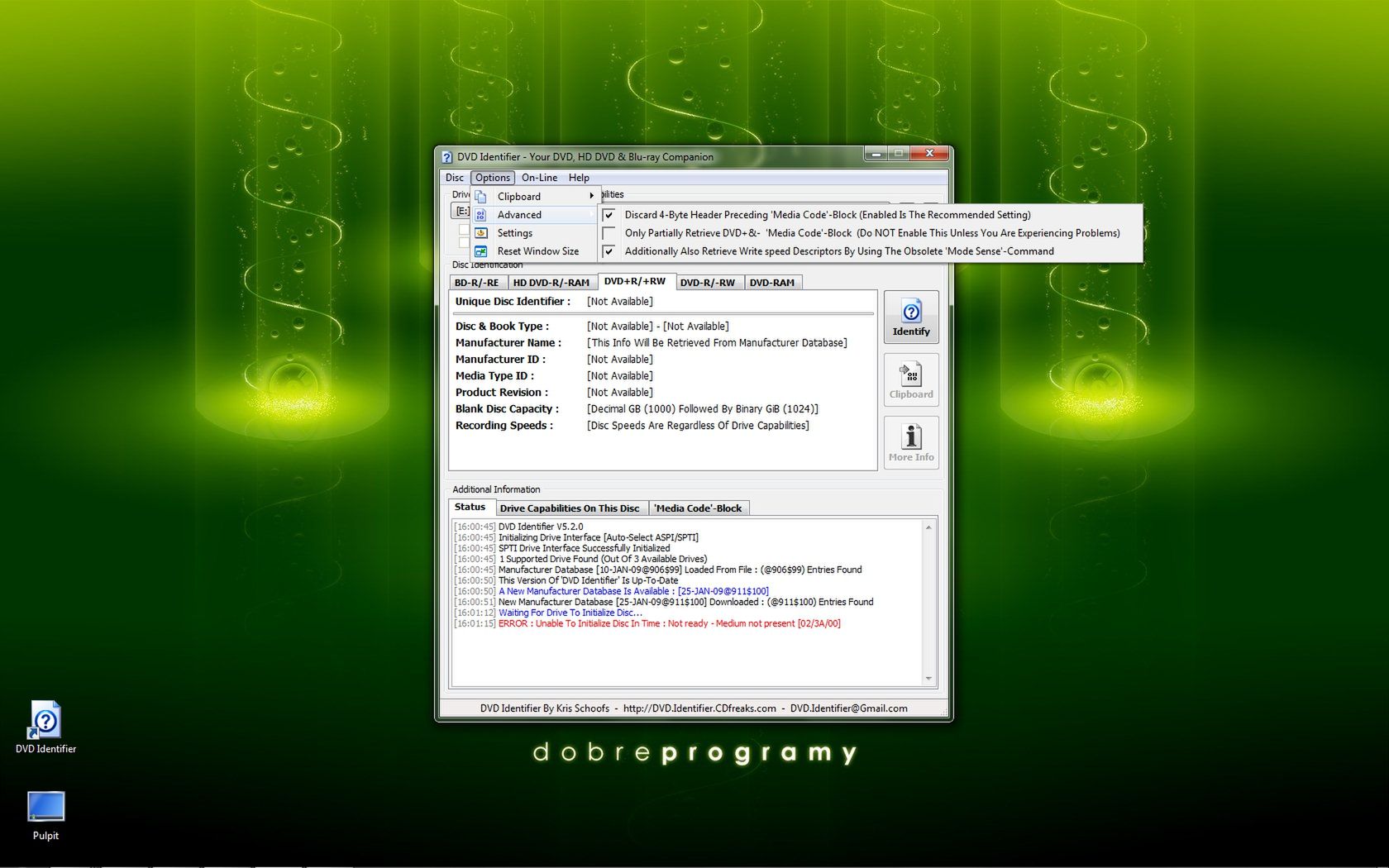
Task: Open the DVD Identifier desktop shortcut icon
Action: [x=45, y=727]
